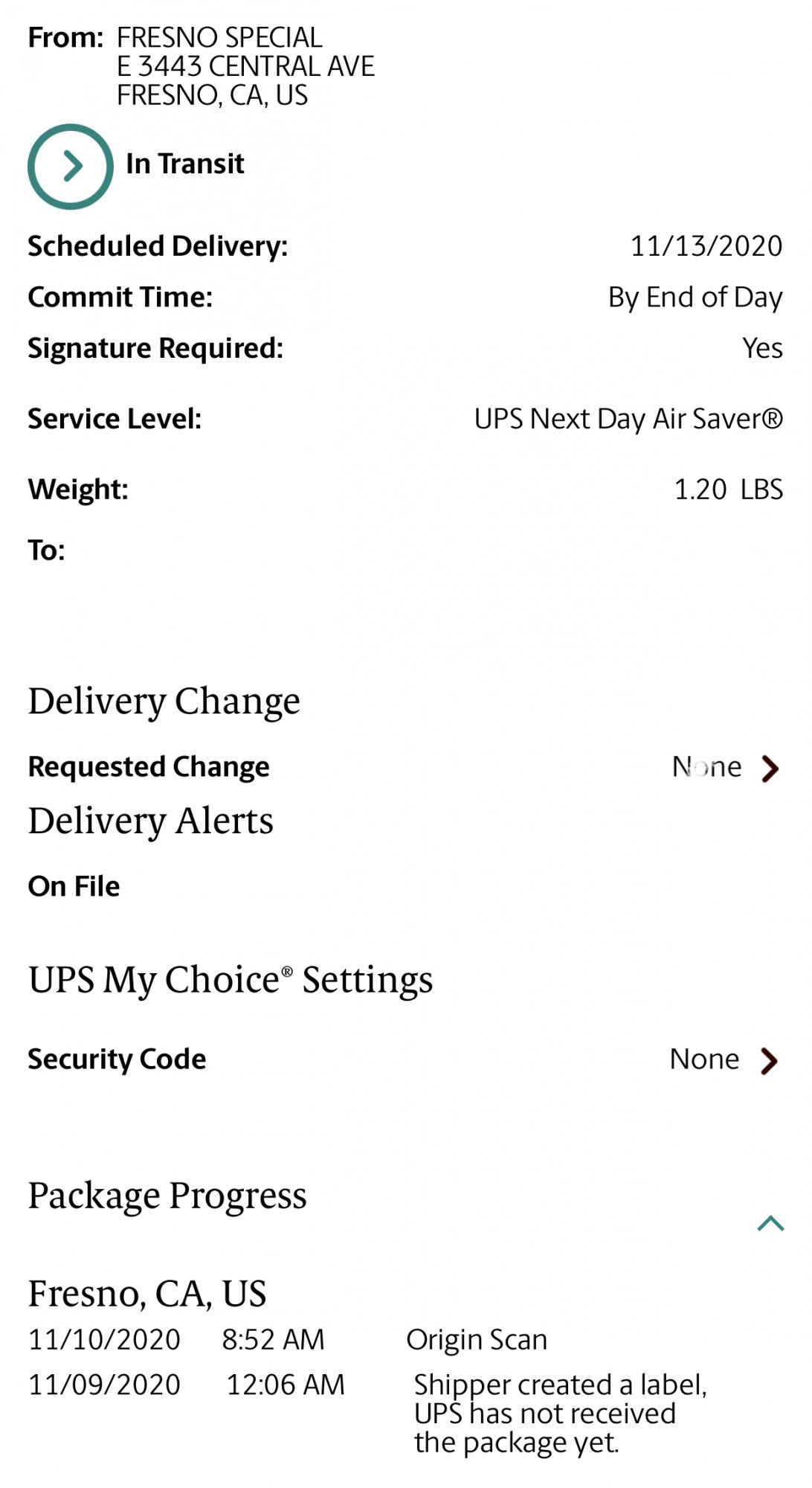Tap the scheduled delivery date 11/13/2020
This screenshot has height=1488, width=812.
[706, 246]
